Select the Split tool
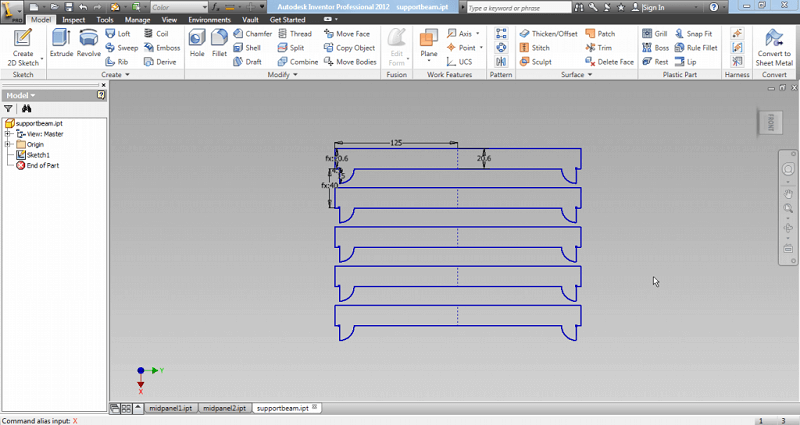800x425 pixels. click(291, 48)
